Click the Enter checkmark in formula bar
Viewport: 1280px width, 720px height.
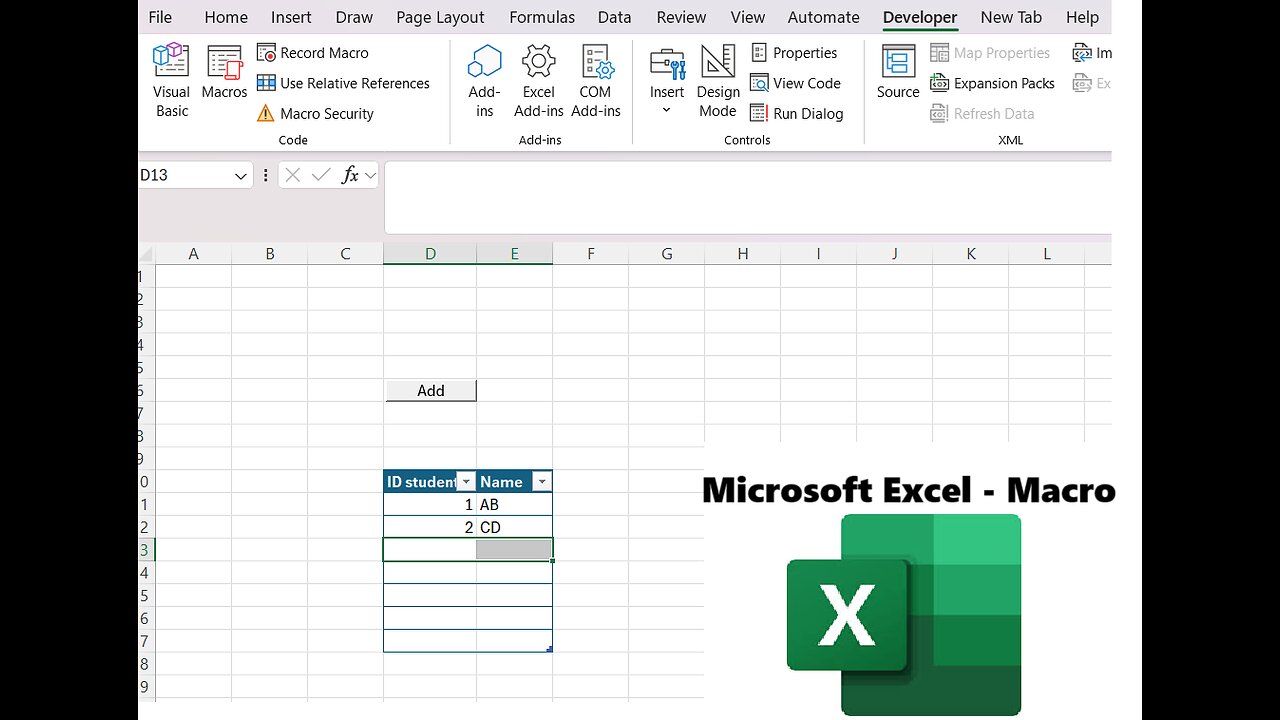321,175
